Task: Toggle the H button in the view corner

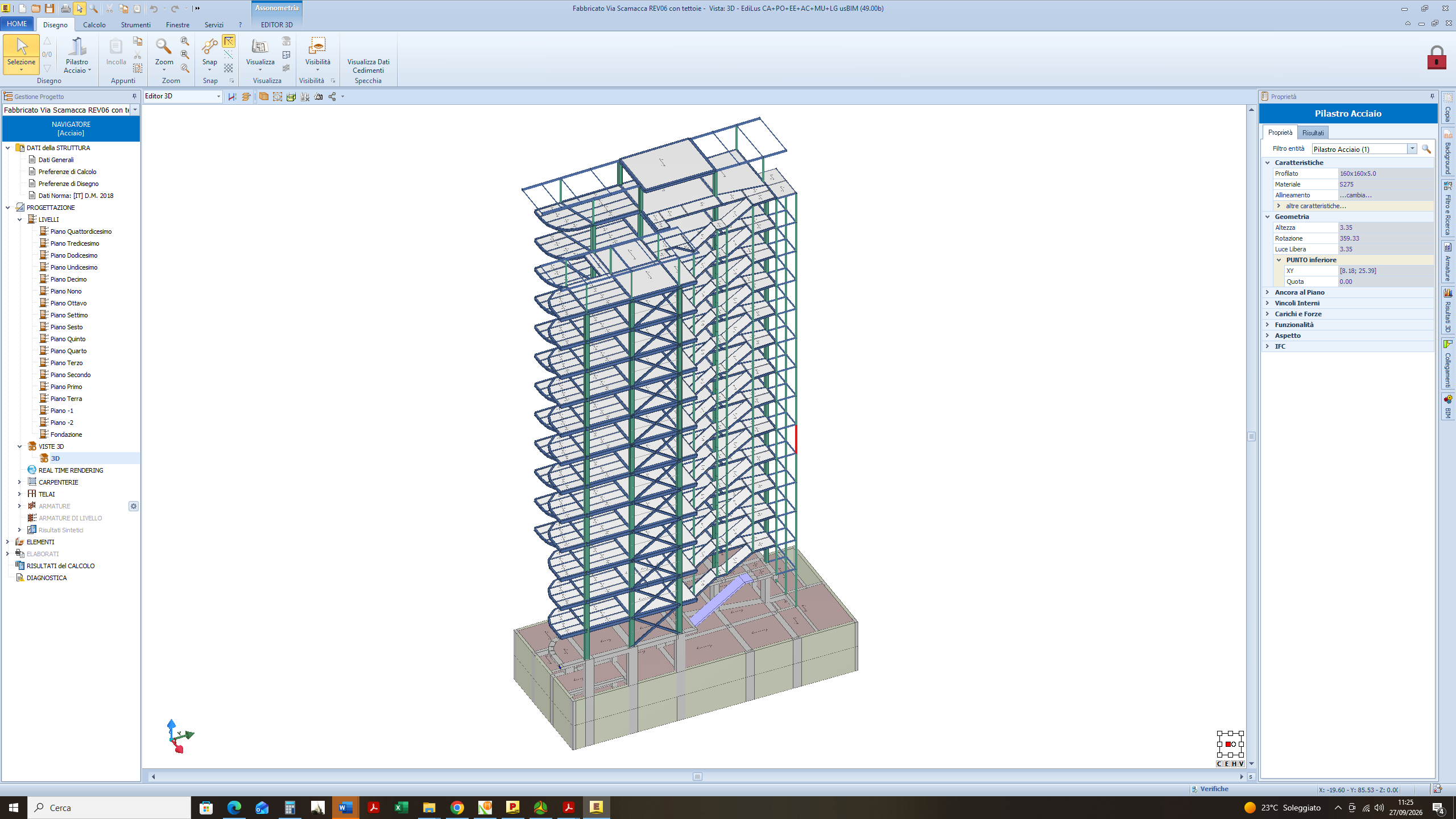Action: 1234,764
